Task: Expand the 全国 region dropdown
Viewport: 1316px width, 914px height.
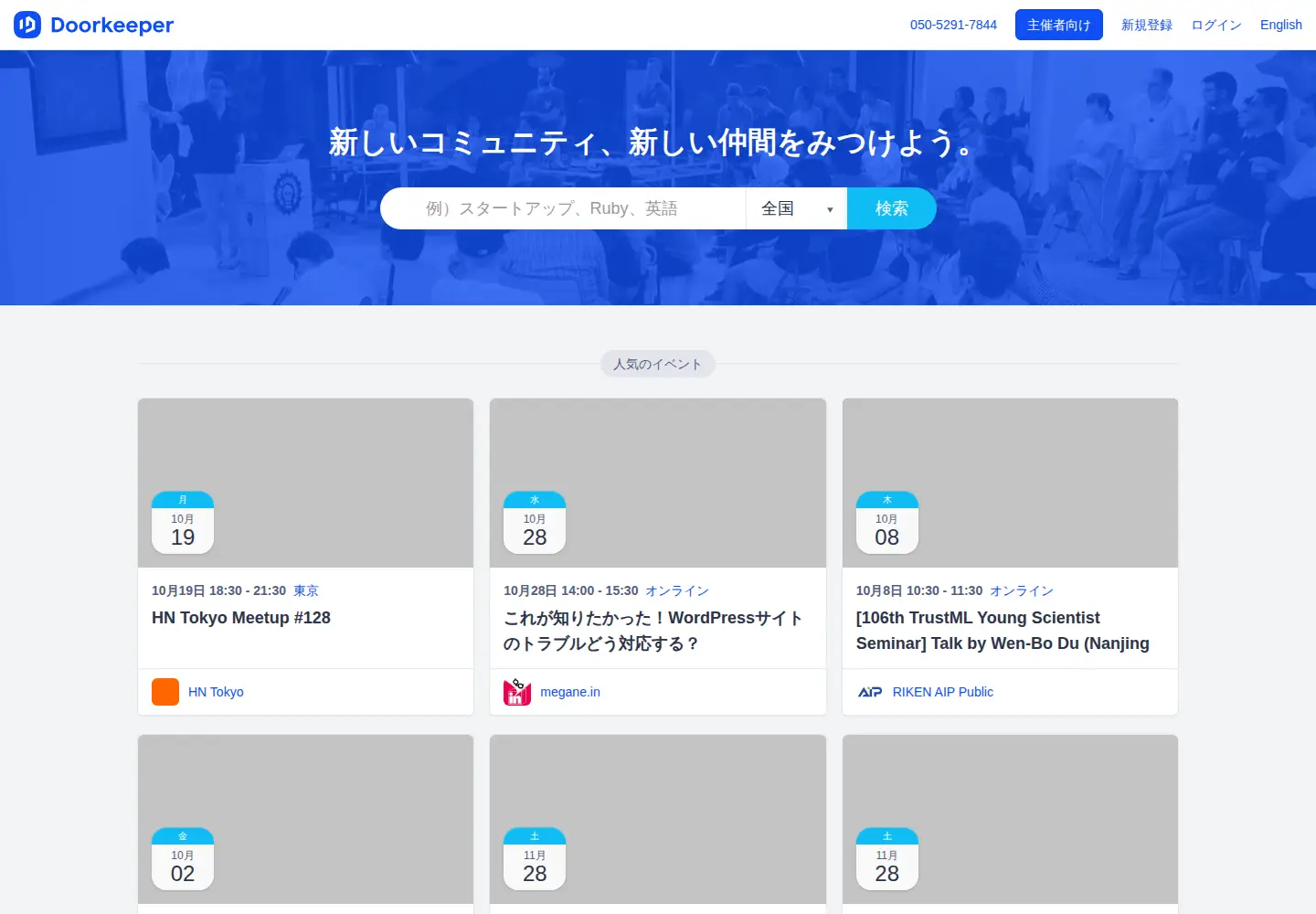Action: tap(797, 208)
